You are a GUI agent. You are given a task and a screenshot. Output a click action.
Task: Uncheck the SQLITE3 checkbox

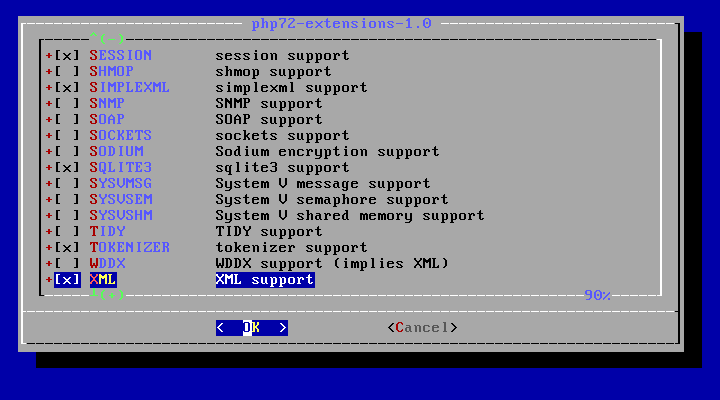pos(67,168)
